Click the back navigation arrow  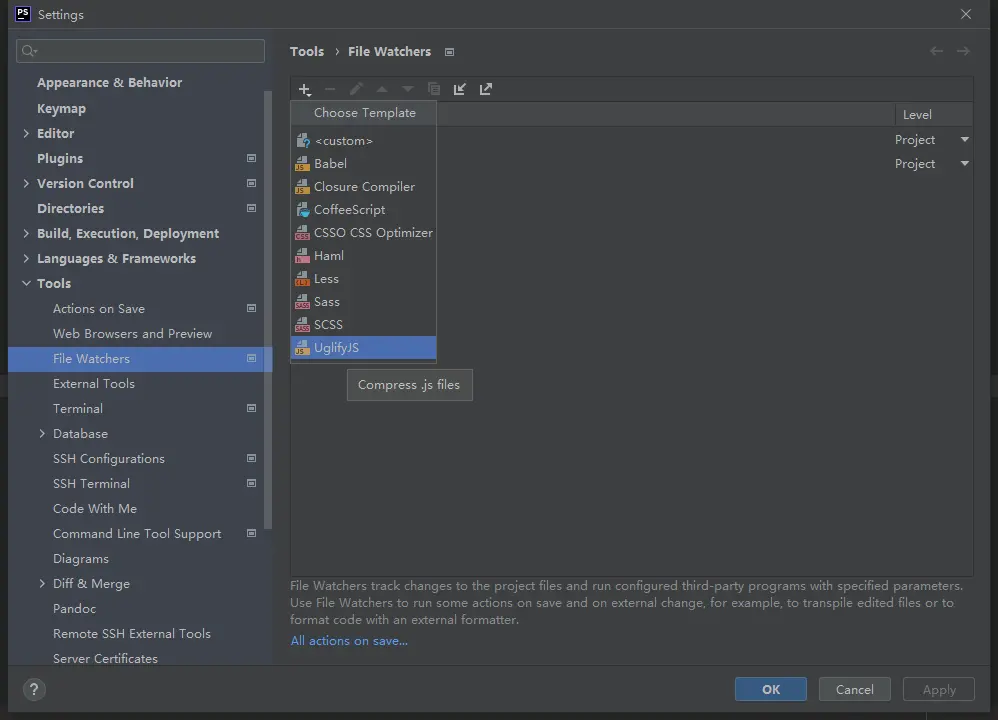(936, 51)
